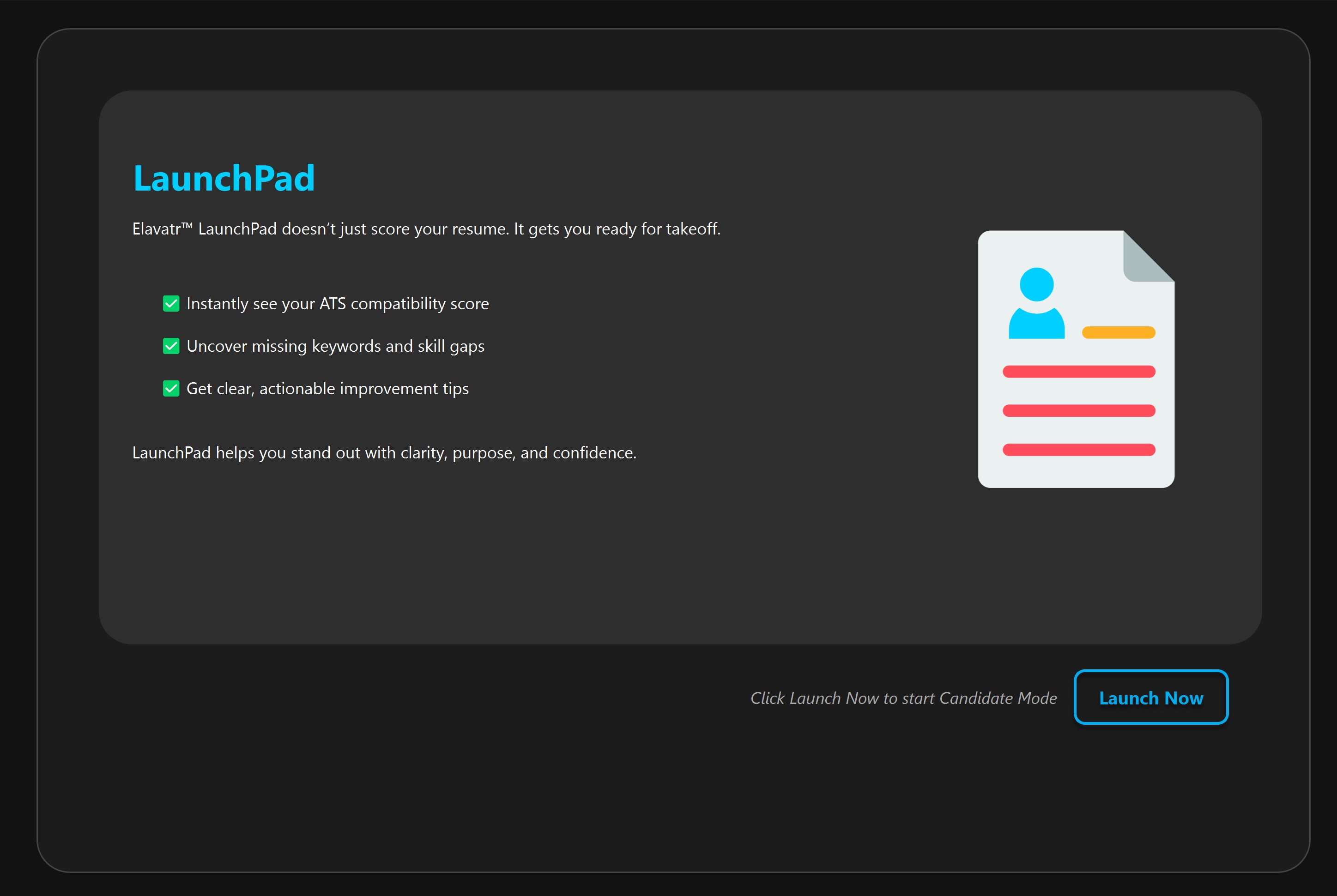Select the blue person avatar on the resume graphic
The image size is (1337, 896).
(1036, 301)
